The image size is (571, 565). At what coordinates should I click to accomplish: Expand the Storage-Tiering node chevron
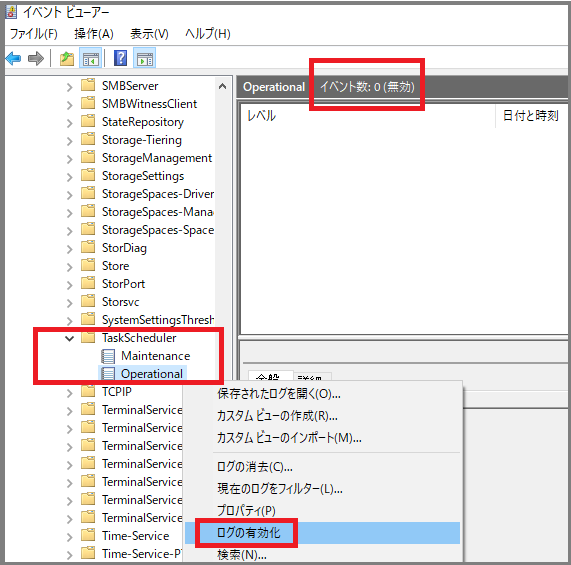click(70, 141)
